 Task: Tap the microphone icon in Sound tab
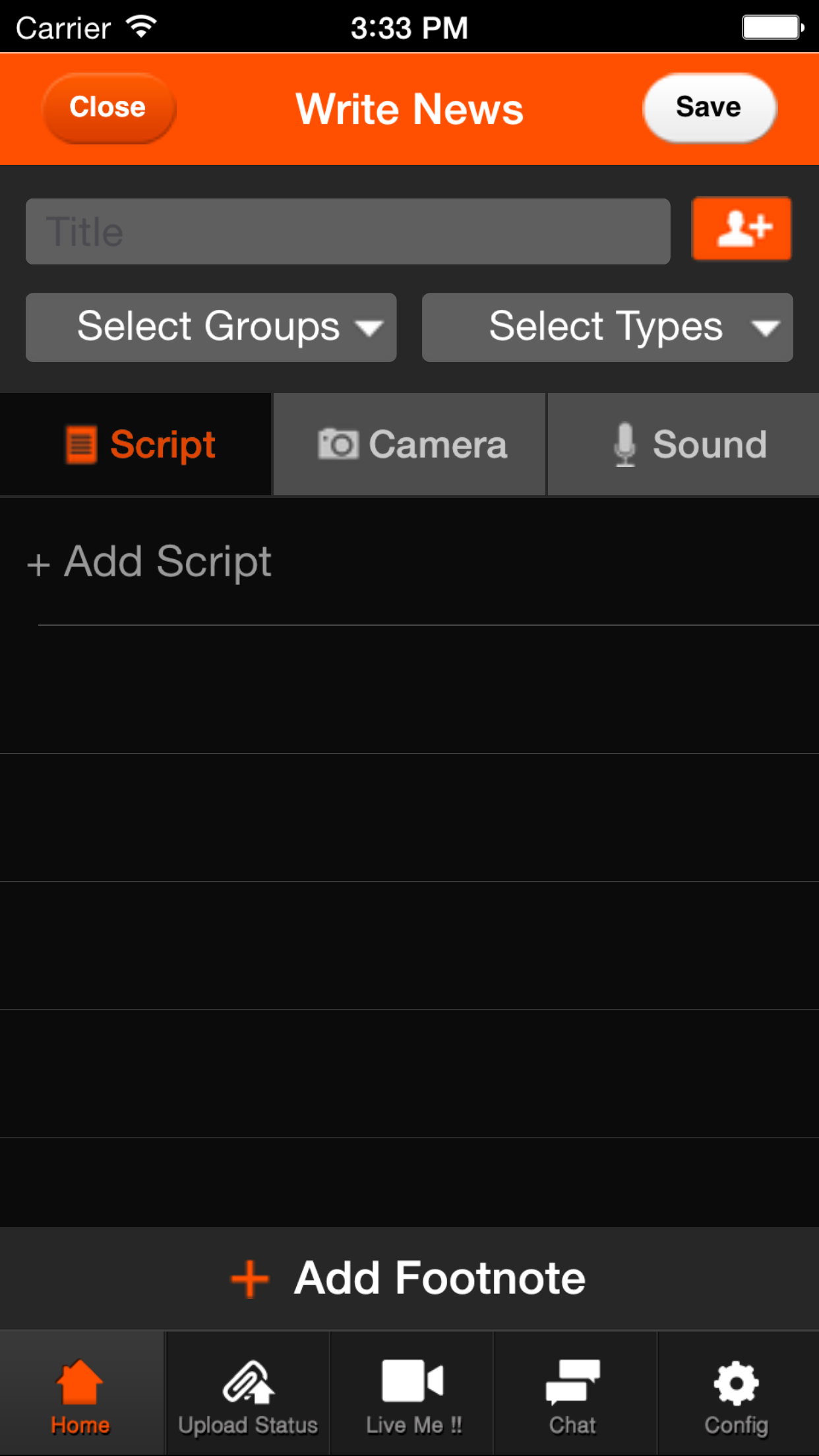(x=624, y=444)
